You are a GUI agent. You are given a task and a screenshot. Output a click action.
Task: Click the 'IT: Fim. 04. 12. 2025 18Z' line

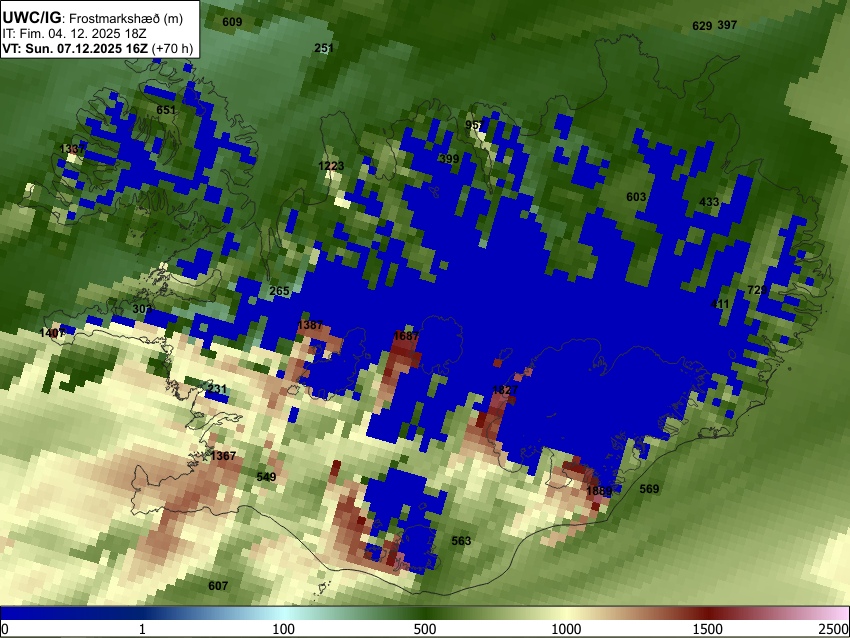click(x=74, y=34)
